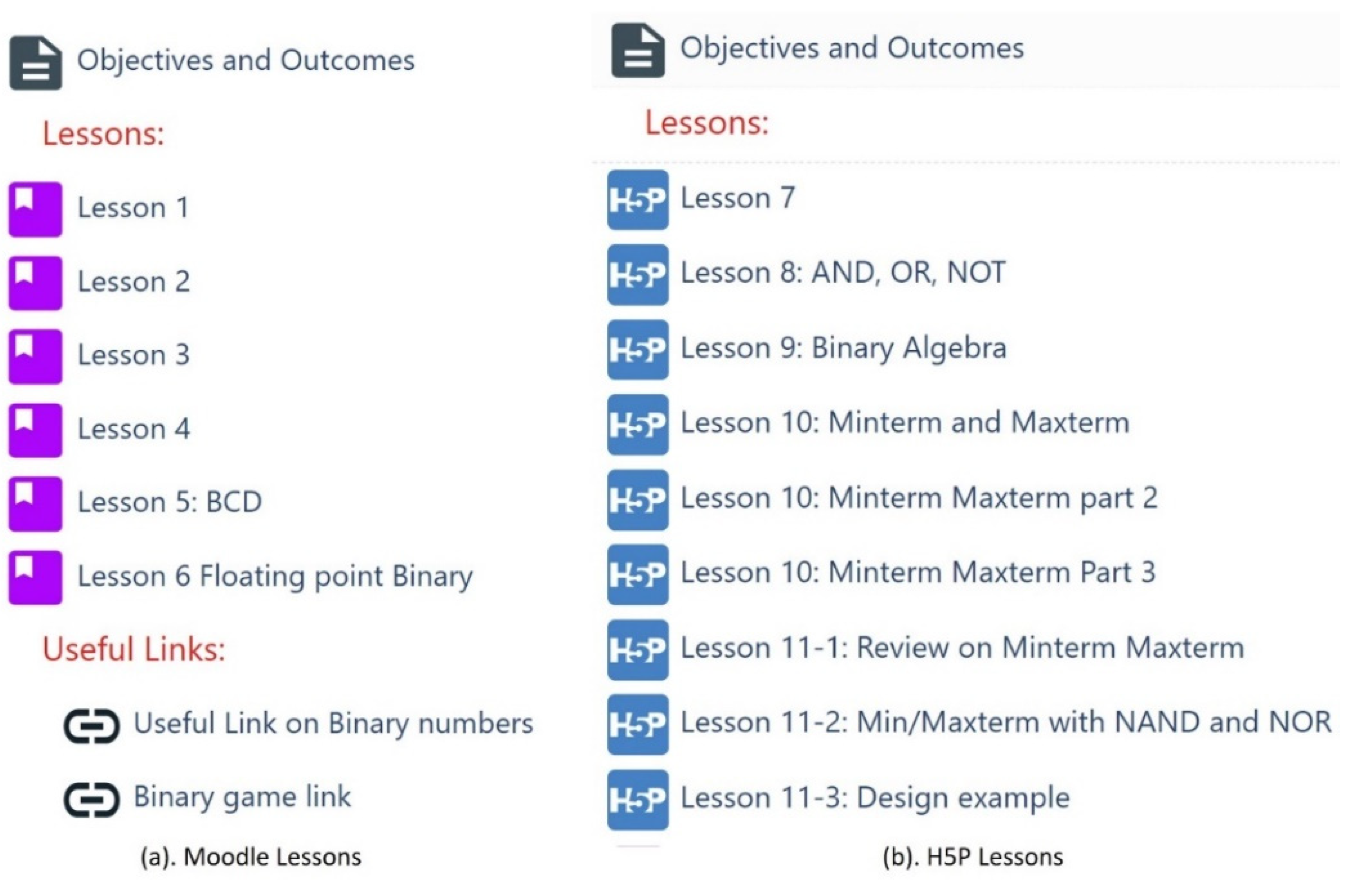Click the H5P icon for Binary Algebra
1372x888 pixels.
tap(638, 349)
